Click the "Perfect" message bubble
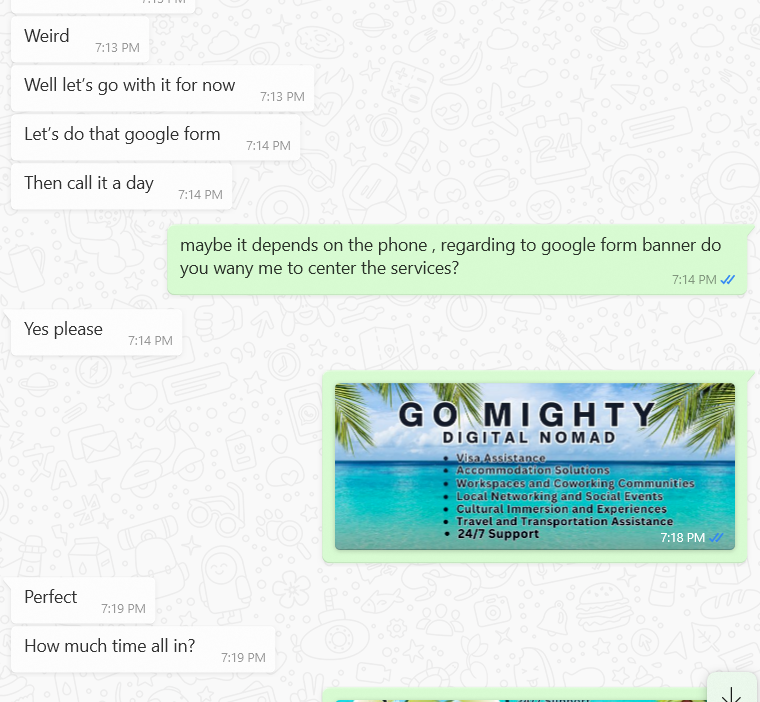Viewport: 760px width, 702px height. [83, 600]
